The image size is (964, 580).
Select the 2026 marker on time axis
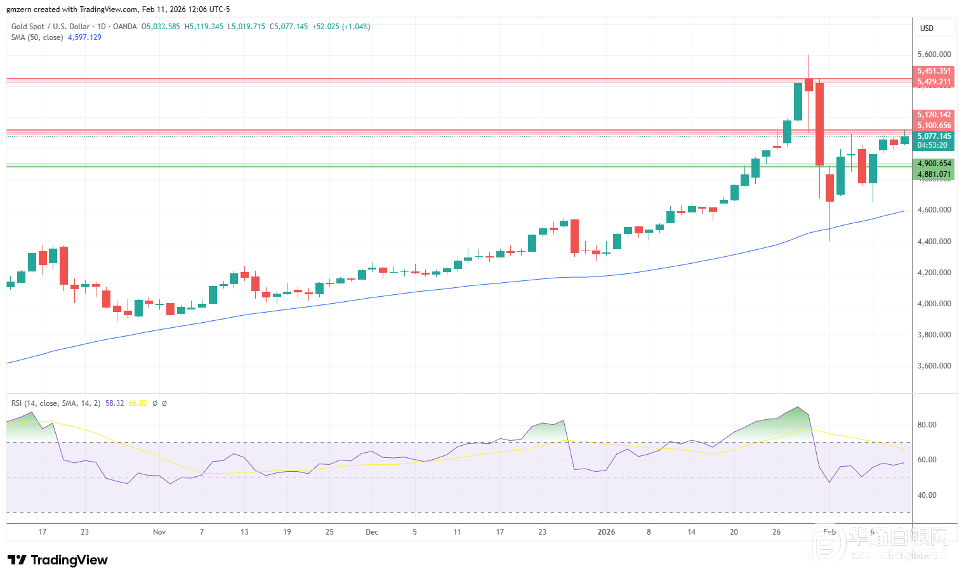click(607, 533)
